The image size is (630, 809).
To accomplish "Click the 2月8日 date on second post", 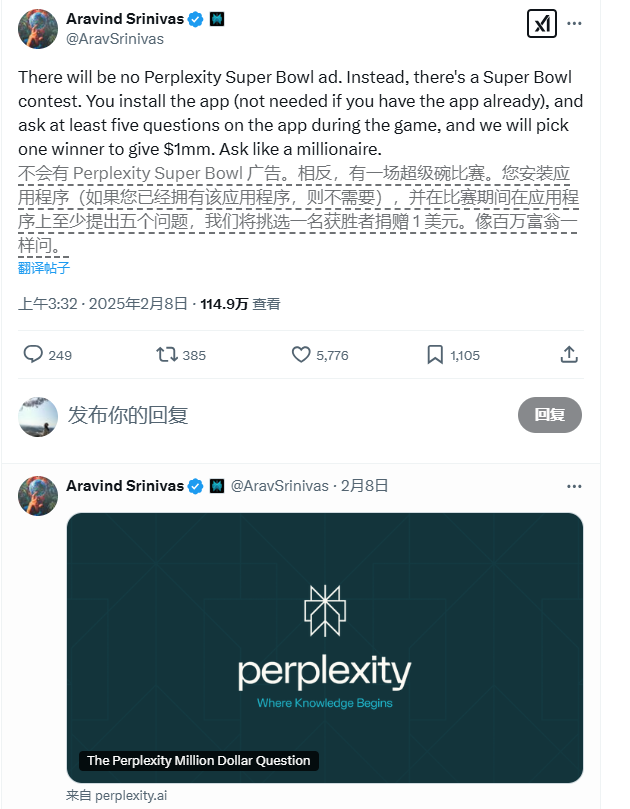I will pyautogui.click(x=366, y=486).
